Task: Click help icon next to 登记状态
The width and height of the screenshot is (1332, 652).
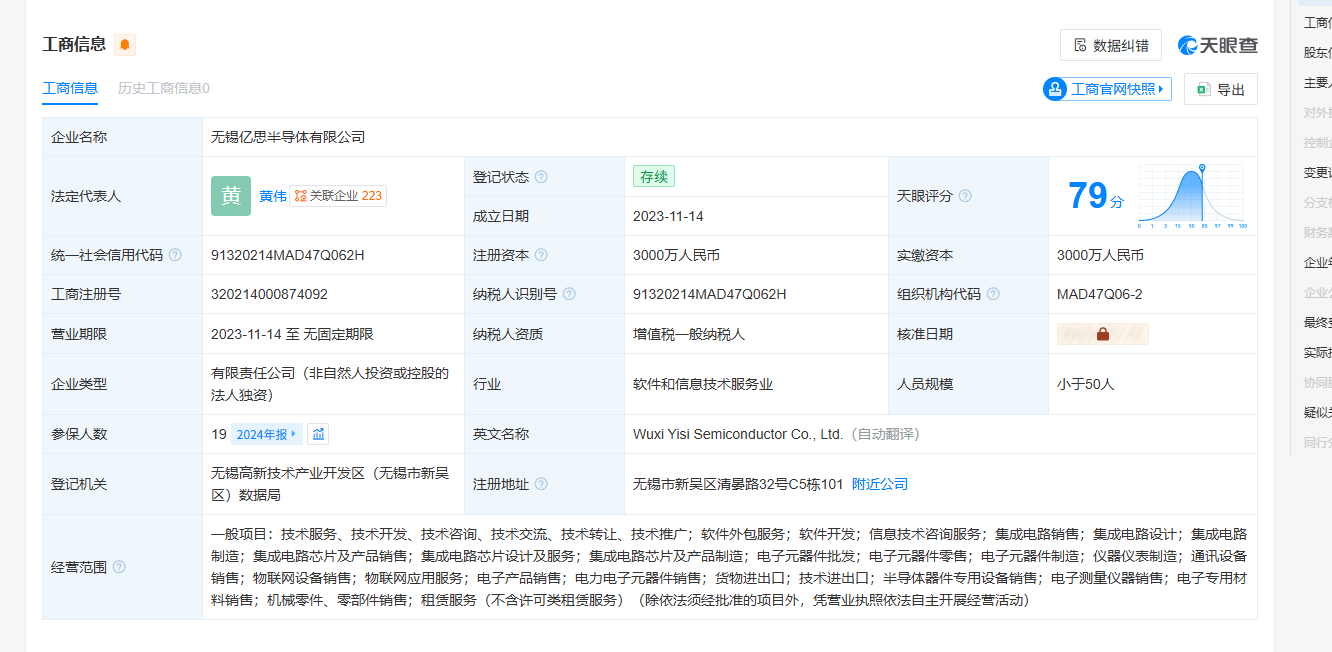Action: point(541,177)
